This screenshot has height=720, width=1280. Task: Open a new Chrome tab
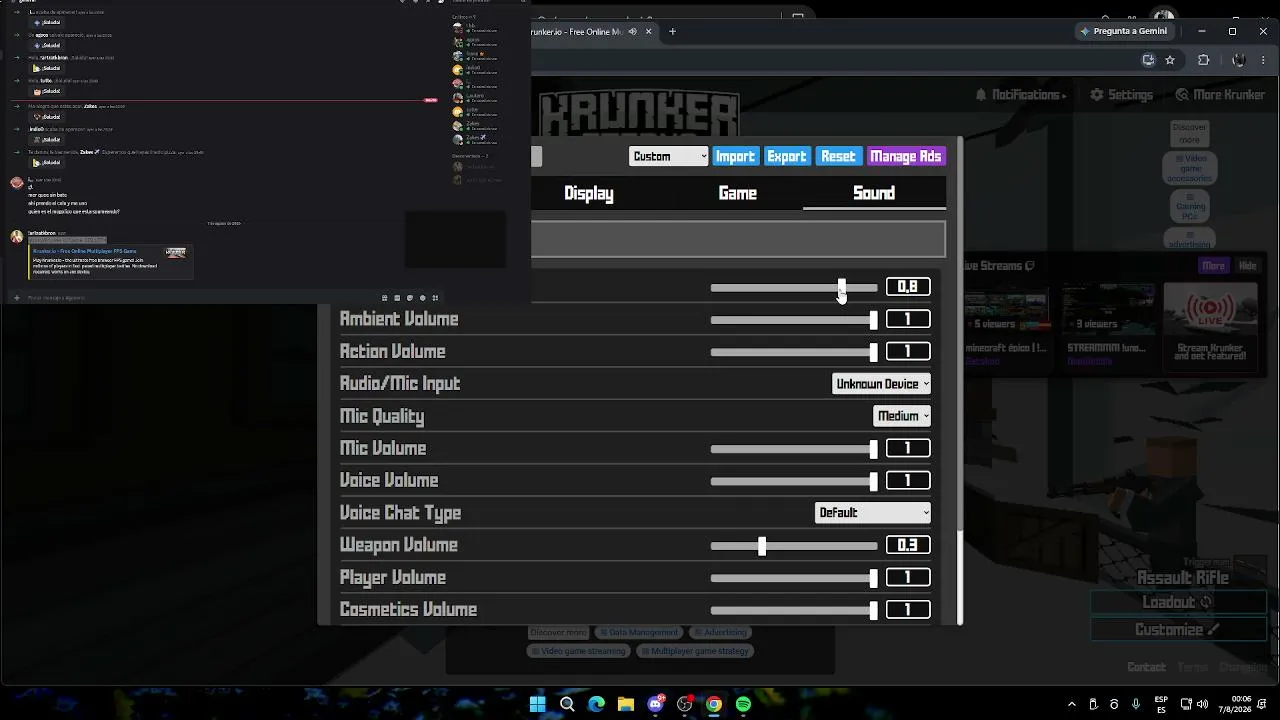coord(672,32)
